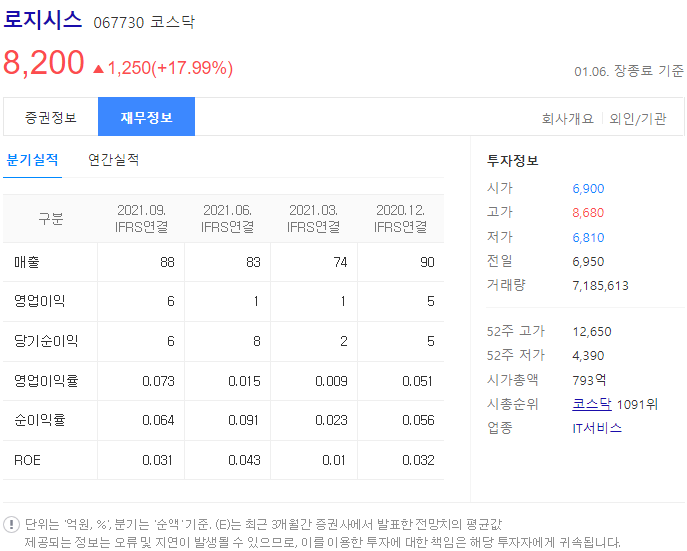Click the 순이익률 value 0.056
Screen dimensions: 687x551
418,420
